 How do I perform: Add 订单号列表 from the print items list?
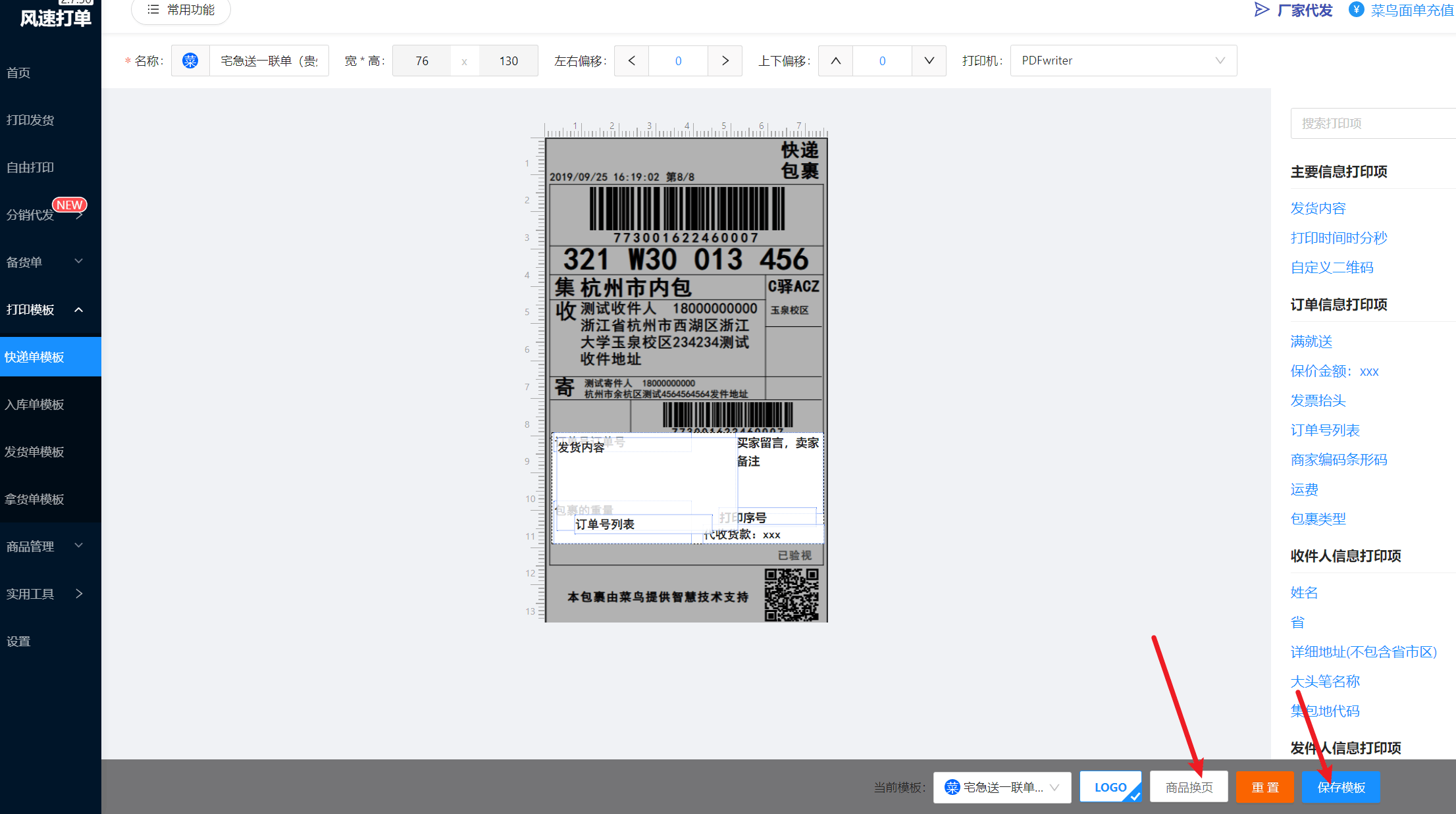(1325, 430)
